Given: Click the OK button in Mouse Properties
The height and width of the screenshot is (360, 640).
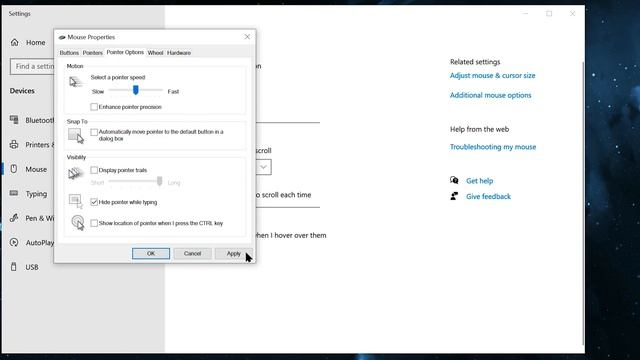Looking at the screenshot, I should pos(151,253).
